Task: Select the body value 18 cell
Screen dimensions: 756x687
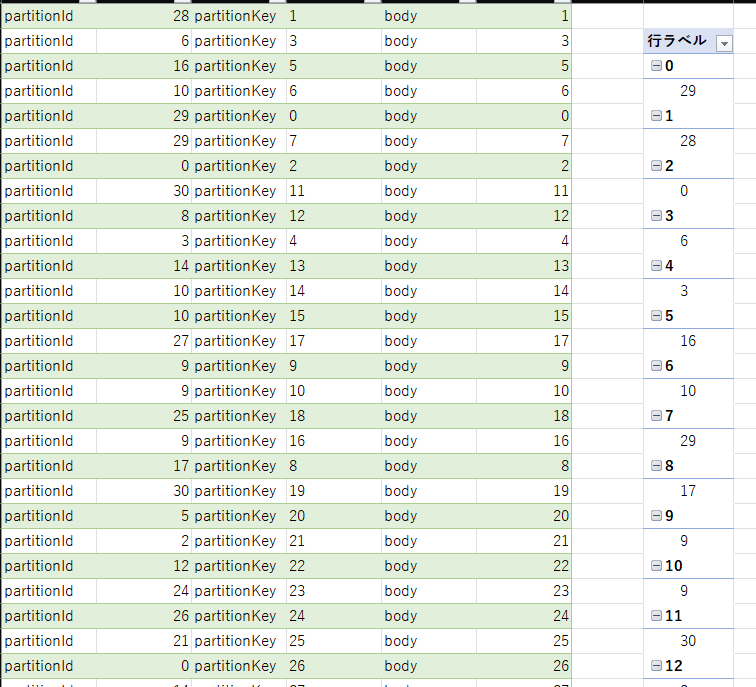Action: click(524, 416)
